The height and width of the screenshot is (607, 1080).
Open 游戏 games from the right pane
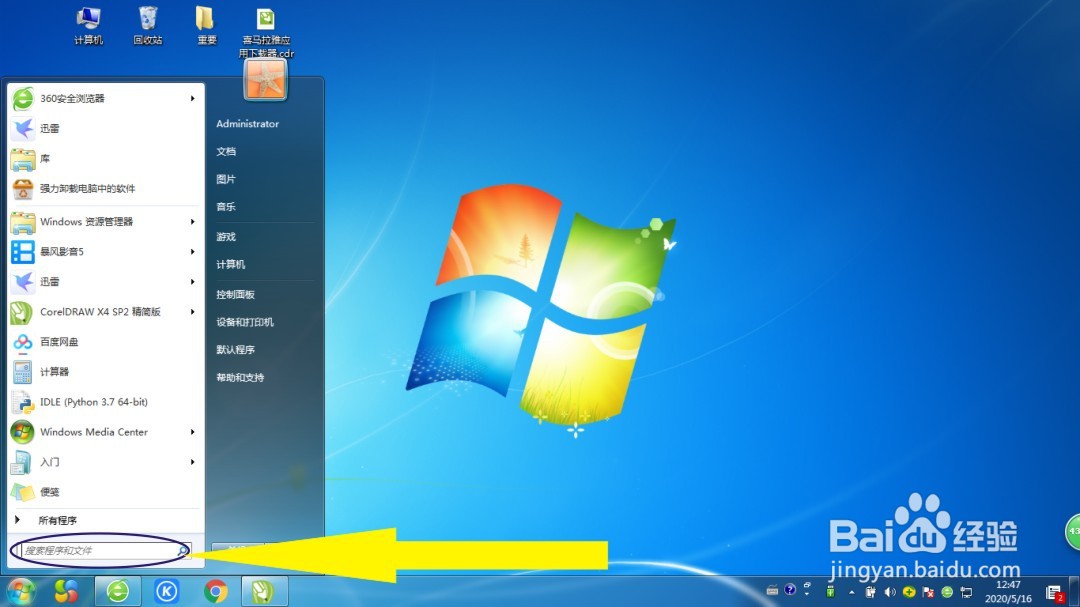point(226,237)
